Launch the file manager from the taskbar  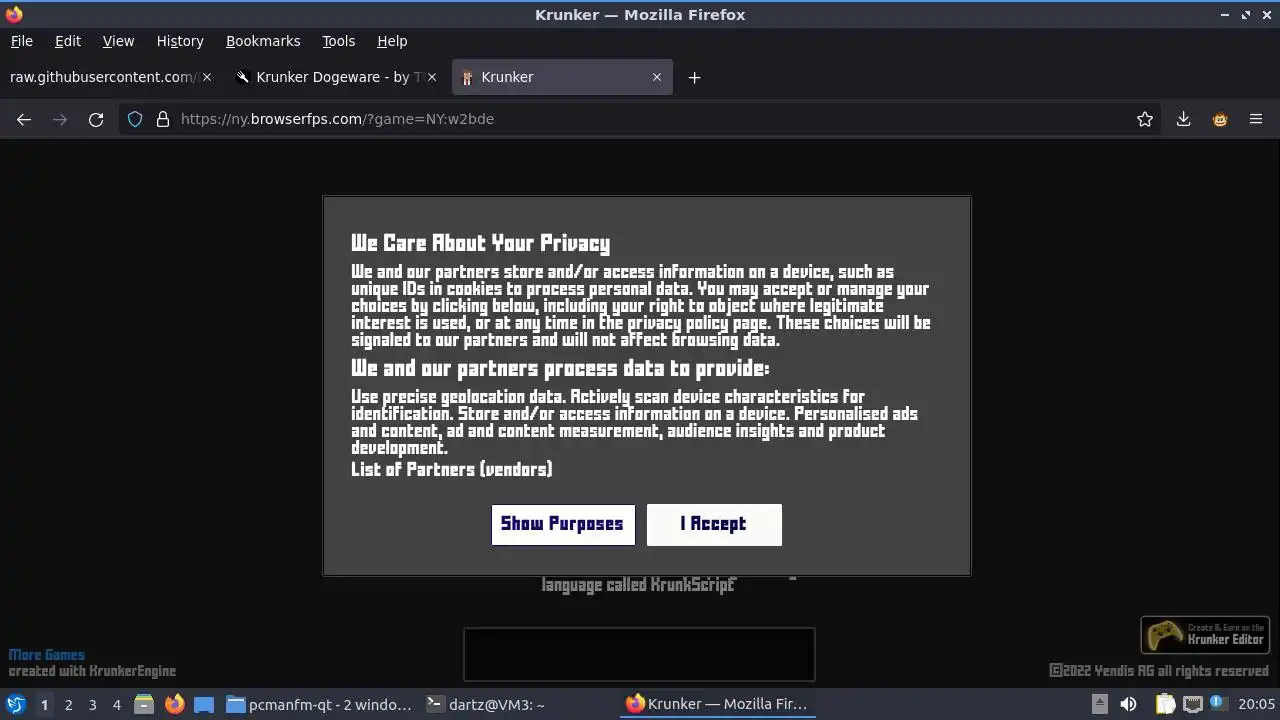click(144, 704)
